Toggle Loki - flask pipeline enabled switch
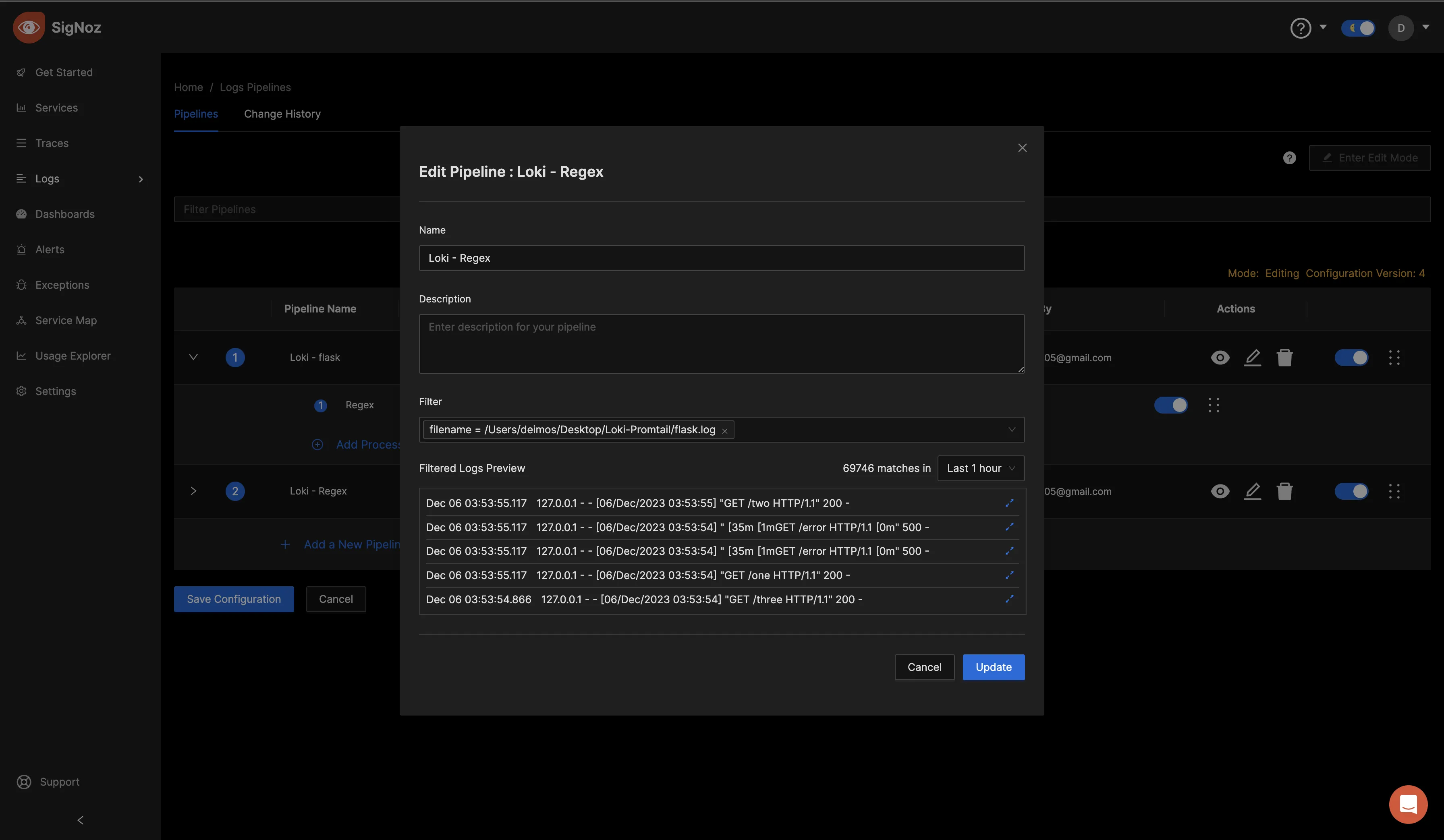This screenshot has height=840, width=1444. coord(1351,357)
